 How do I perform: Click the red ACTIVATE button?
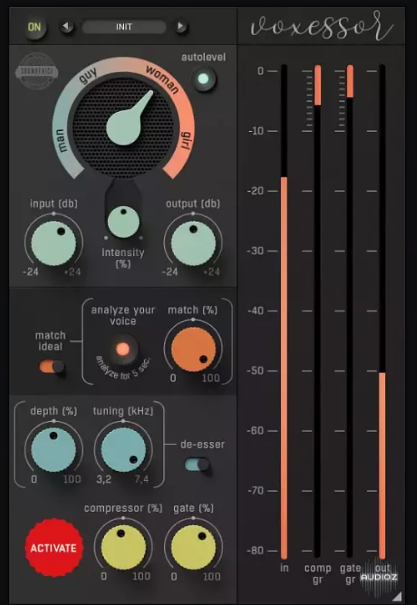54,548
